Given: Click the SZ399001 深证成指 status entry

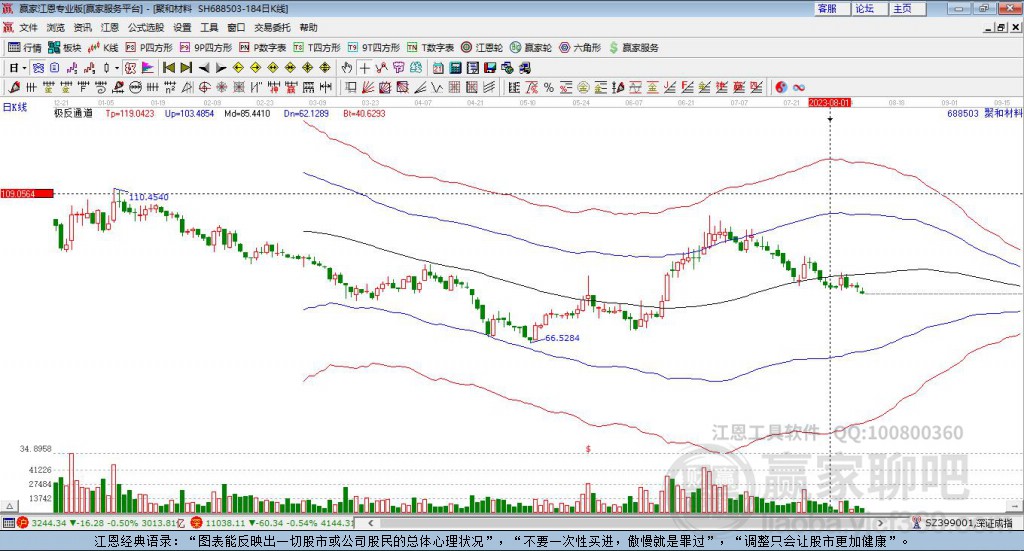Looking at the screenshot, I should pyautogui.click(x=962, y=523).
